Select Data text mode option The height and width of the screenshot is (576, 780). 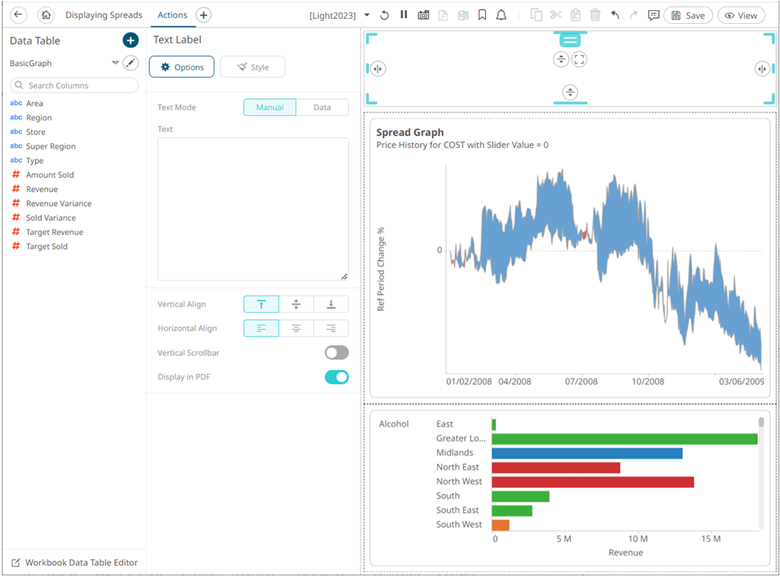pyautogui.click(x=322, y=107)
